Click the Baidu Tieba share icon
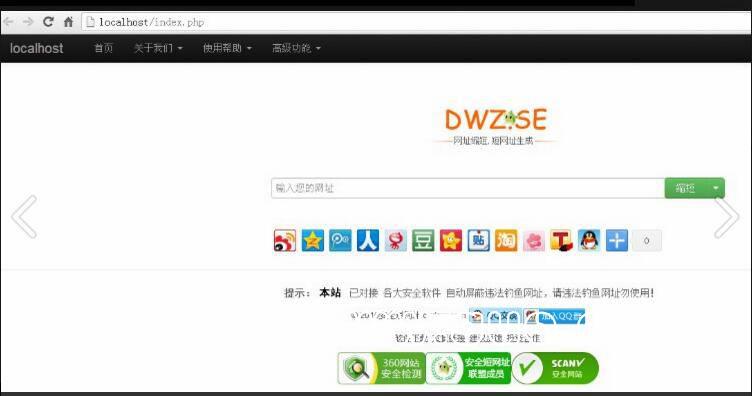 (x=479, y=241)
